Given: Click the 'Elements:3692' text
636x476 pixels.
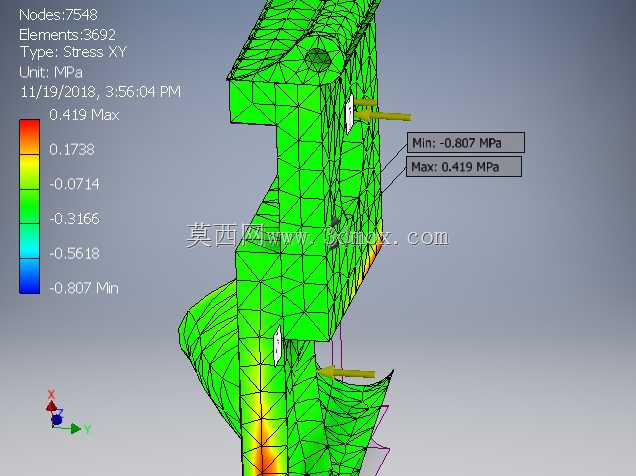Looking at the screenshot, I should [67, 35].
